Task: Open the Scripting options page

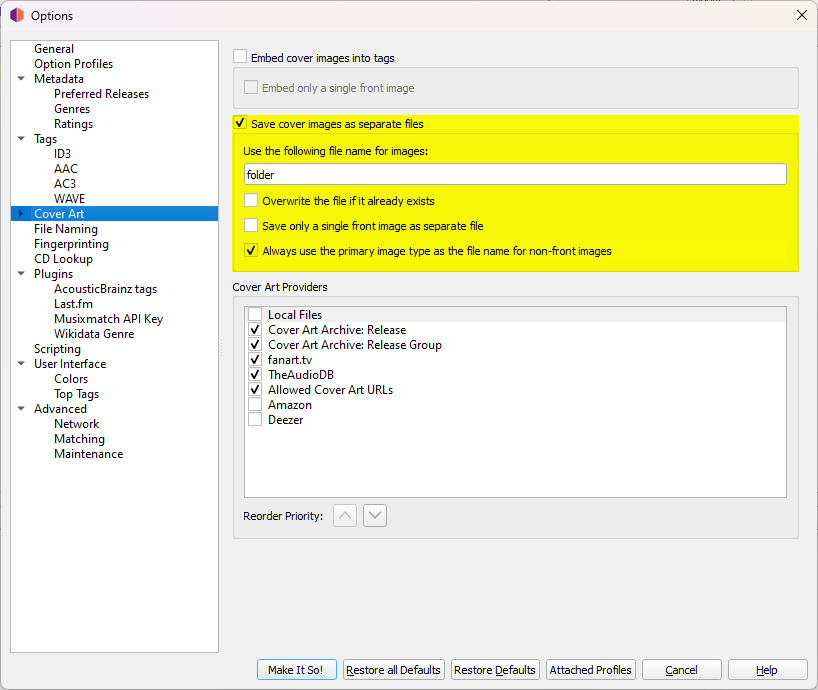Action: pyautogui.click(x=57, y=348)
